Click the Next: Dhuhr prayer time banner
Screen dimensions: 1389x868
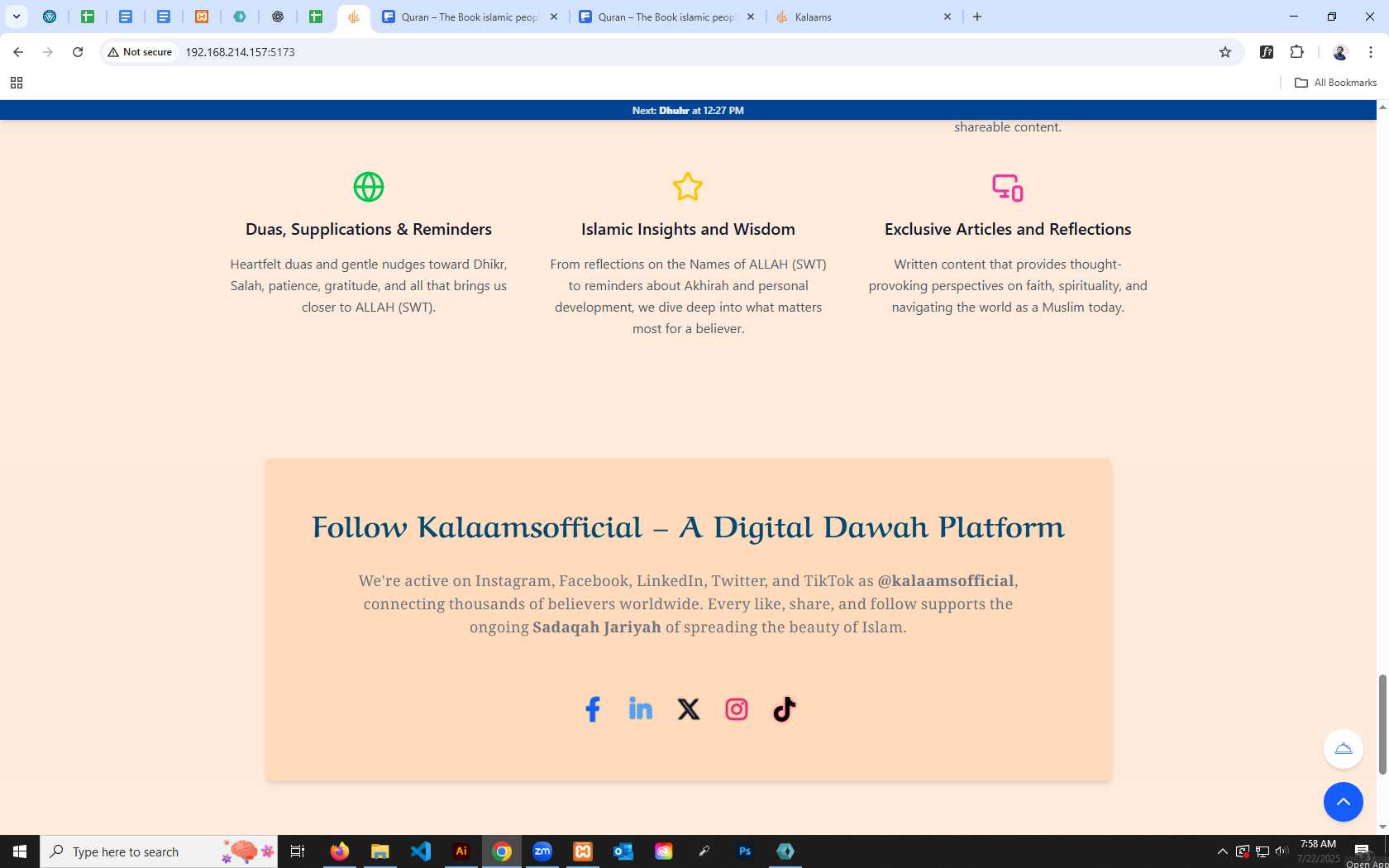point(688,110)
